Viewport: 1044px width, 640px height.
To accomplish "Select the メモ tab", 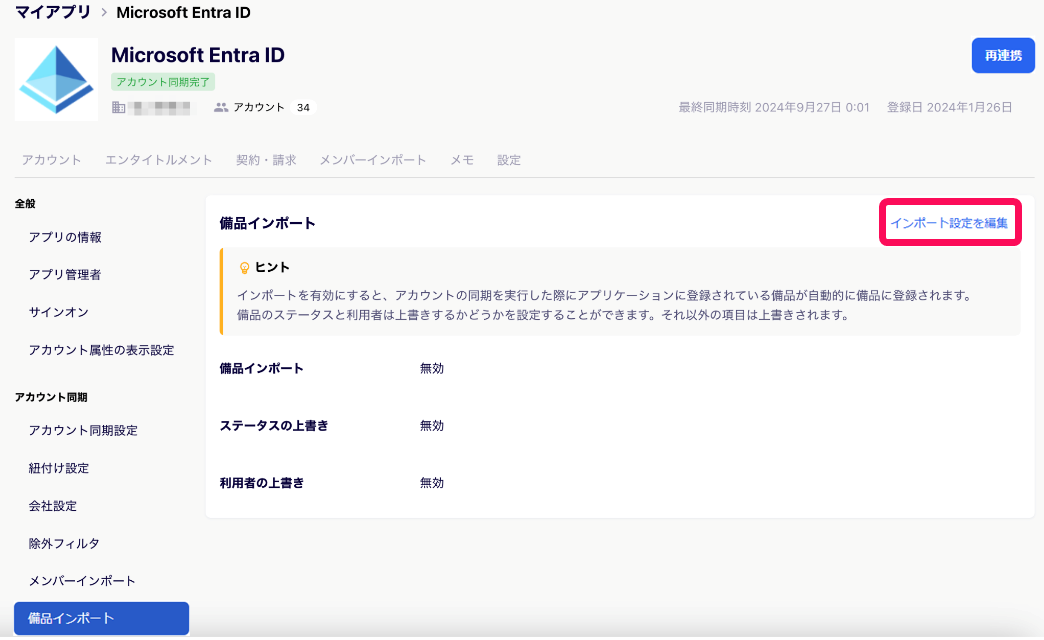I will pos(461,160).
